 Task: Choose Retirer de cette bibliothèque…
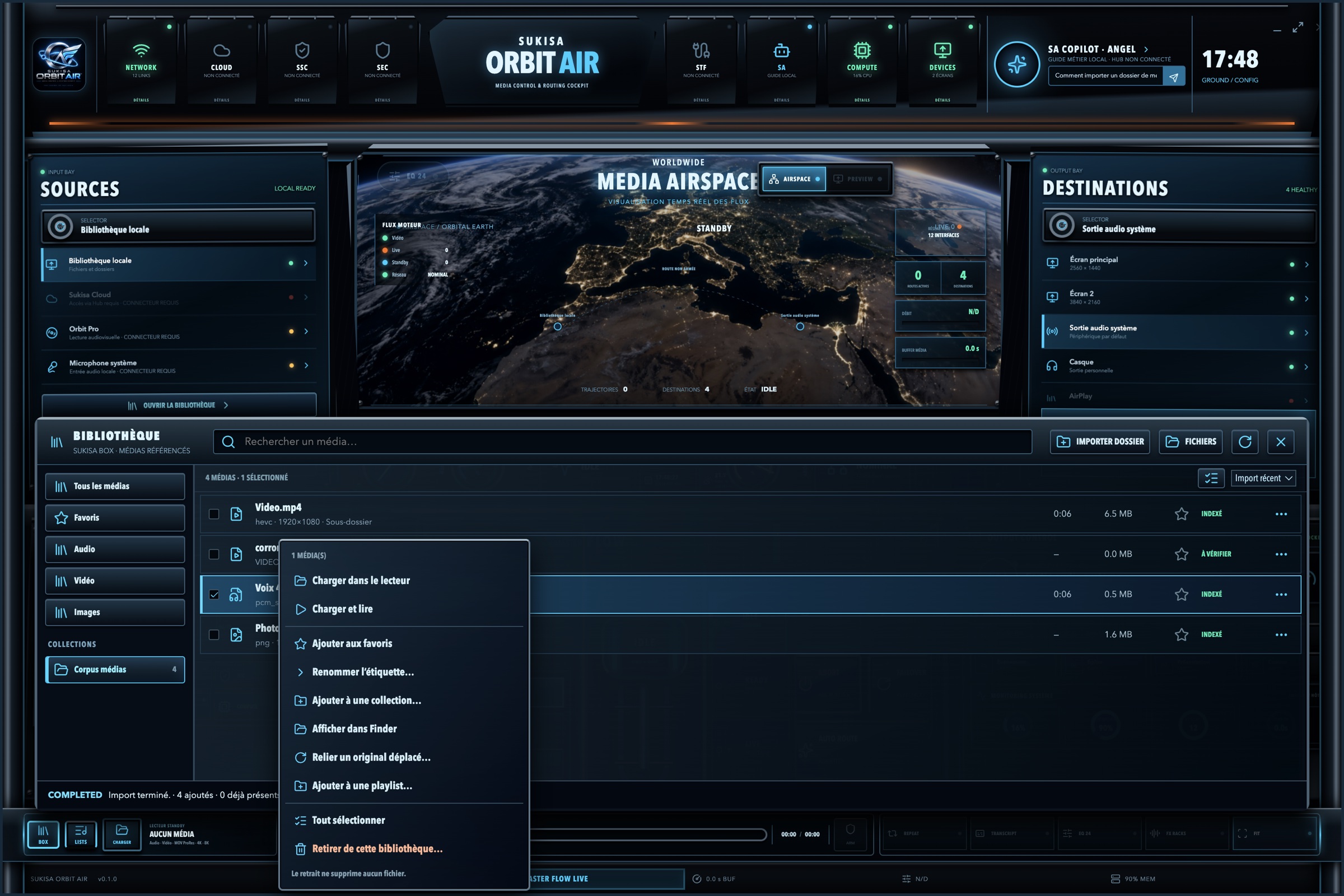coord(404,848)
